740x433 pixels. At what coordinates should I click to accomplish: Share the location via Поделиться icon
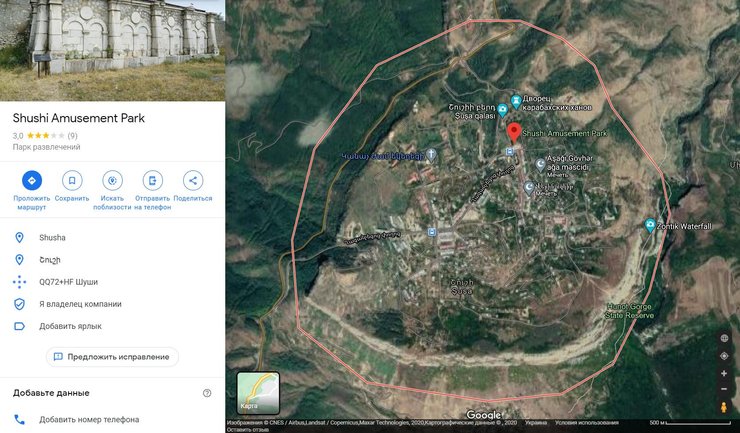click(x=193, y=180)
